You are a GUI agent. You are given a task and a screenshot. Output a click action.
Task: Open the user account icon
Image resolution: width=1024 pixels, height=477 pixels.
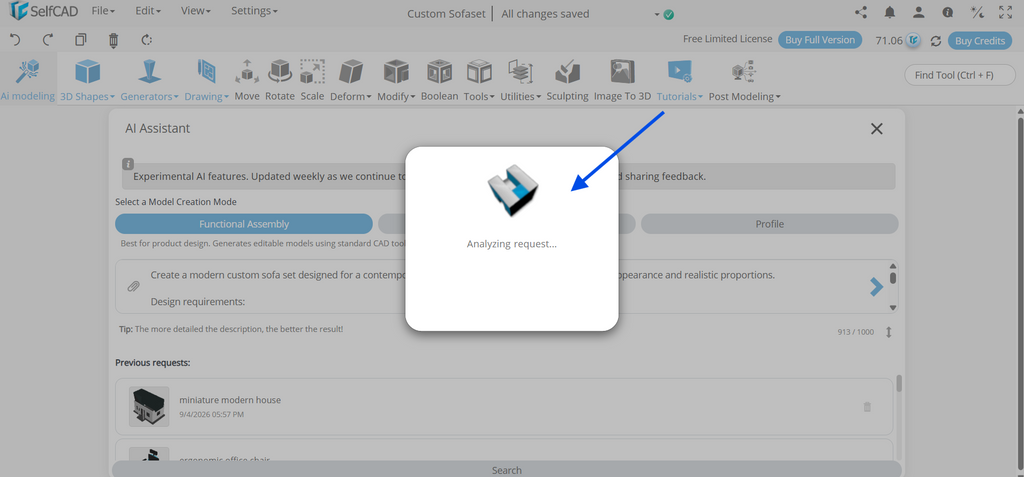pyautogui.click(x=919, y=12)
